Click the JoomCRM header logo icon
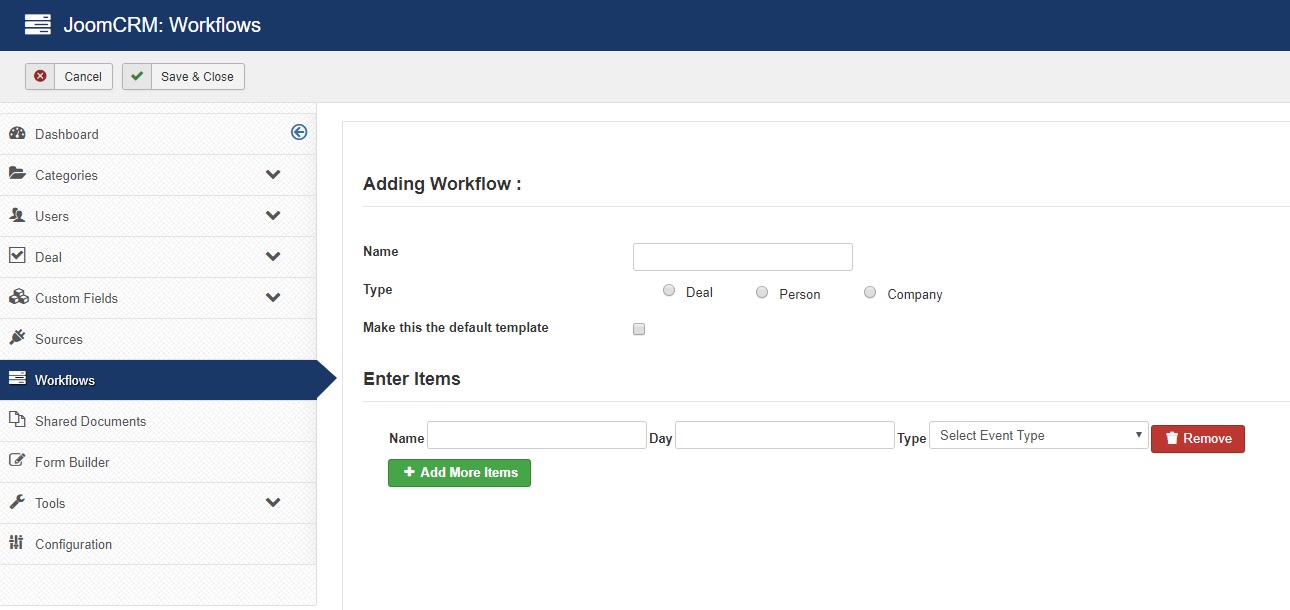 tap(37, 25)
